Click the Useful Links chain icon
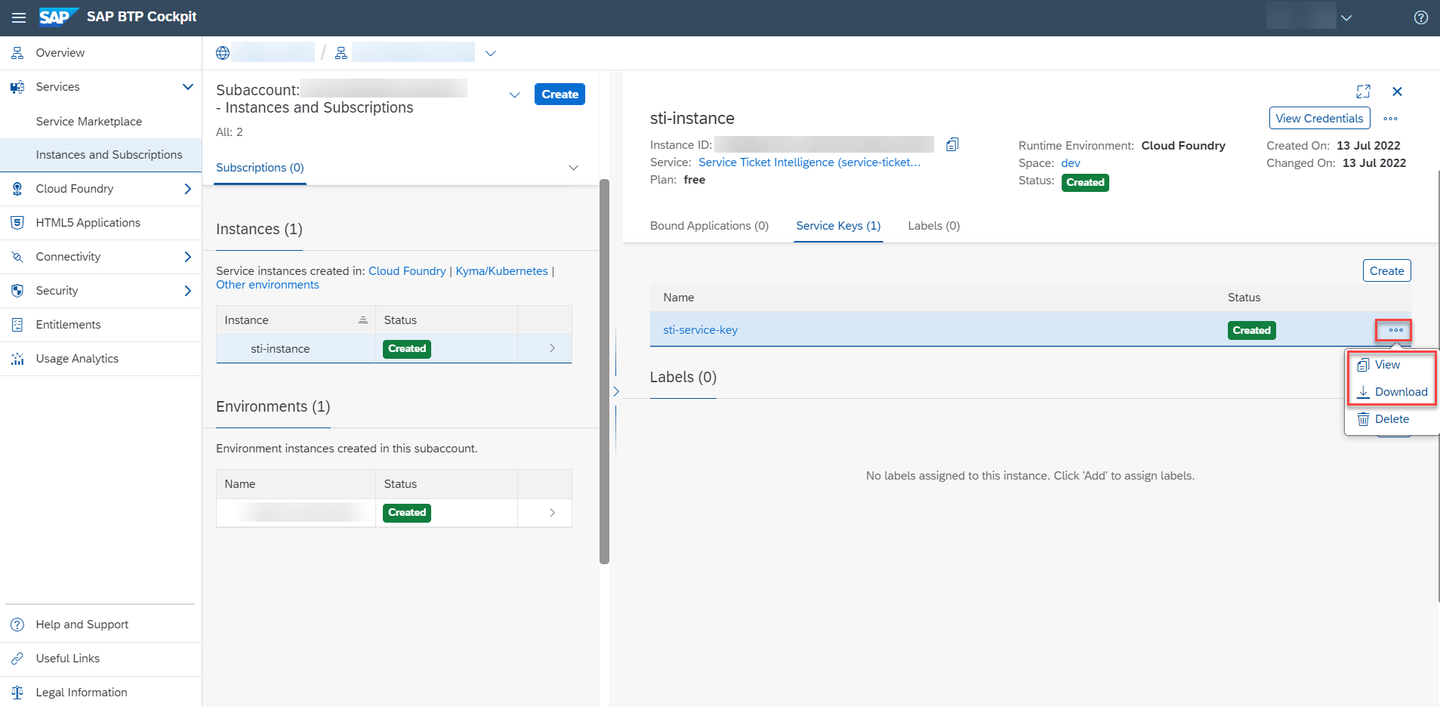Screen dimensions: 1440x707 (17, 659)
